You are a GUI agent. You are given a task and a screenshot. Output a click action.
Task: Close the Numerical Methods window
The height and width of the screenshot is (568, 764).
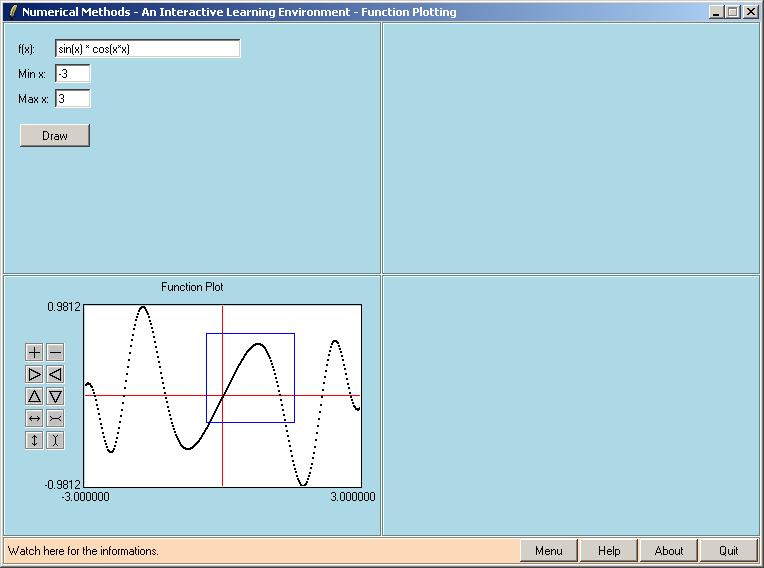(750, 12)
